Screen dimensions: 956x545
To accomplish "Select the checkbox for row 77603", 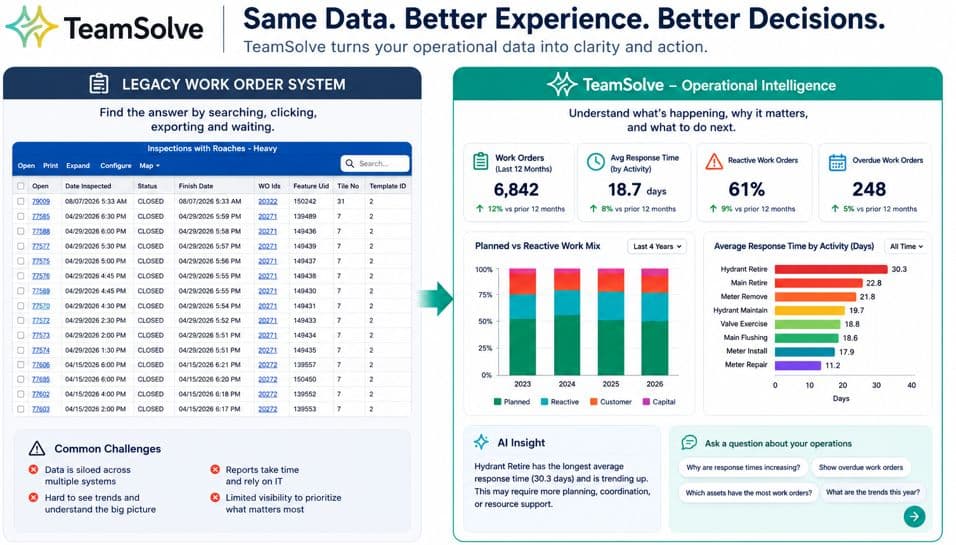I will (x=21, y=409).
